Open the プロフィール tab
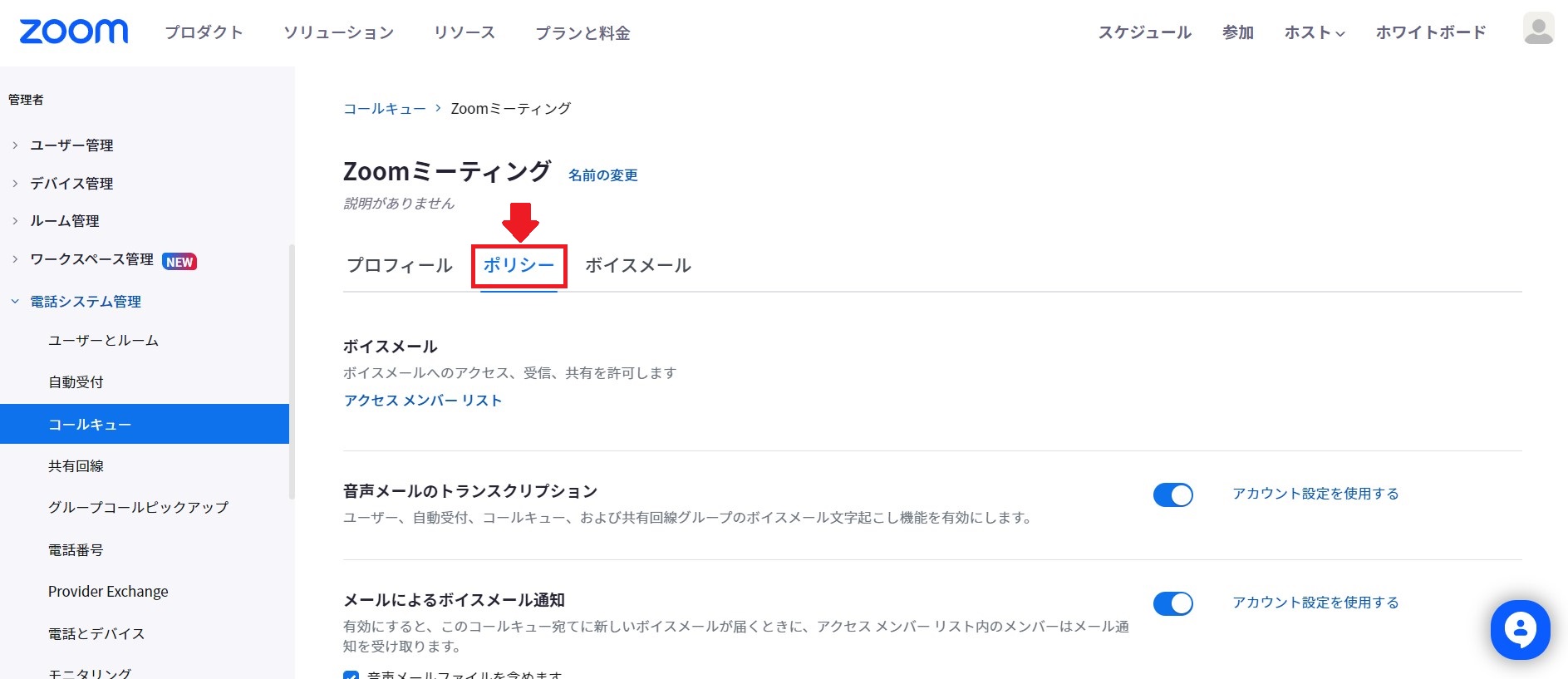1568x679 pixels. click(x=400, y=265)
